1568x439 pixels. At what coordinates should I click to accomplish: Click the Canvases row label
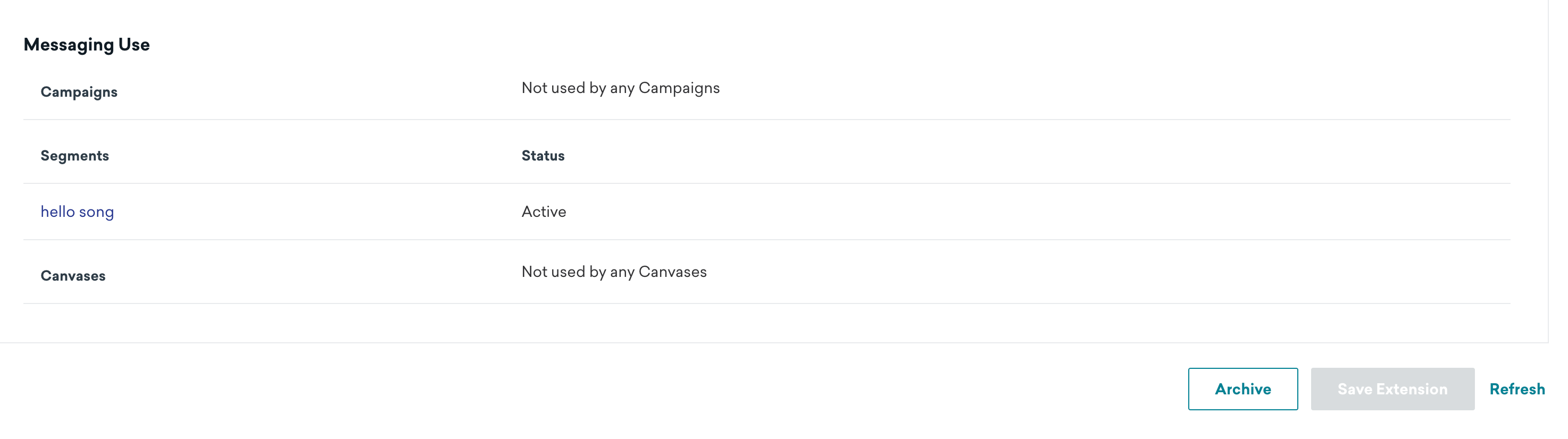tap(73, 276)
